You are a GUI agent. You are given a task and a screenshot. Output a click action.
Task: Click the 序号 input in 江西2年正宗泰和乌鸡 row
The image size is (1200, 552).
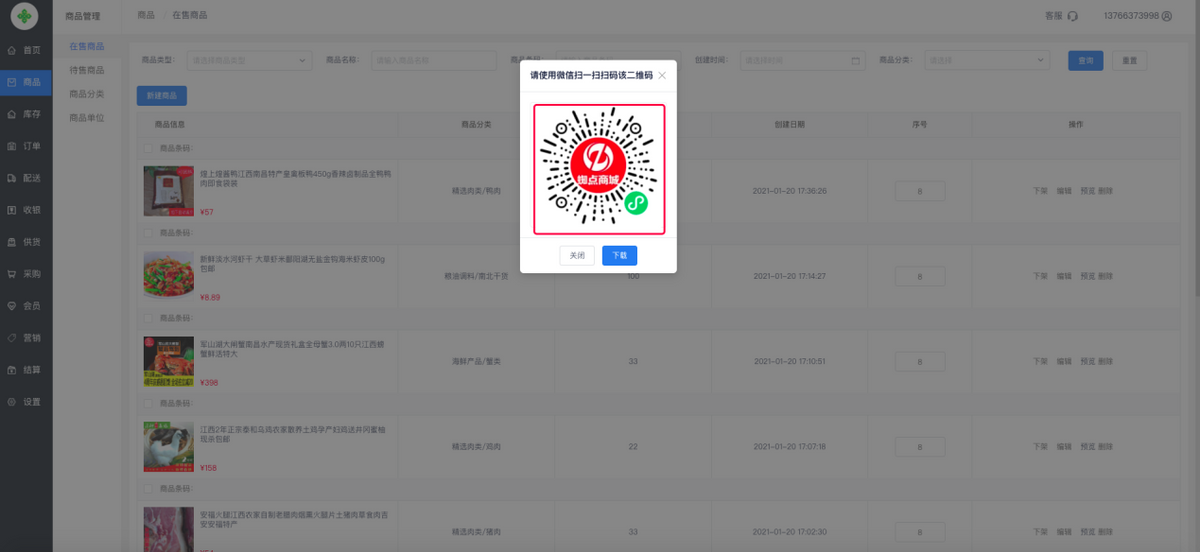[920, 446]
